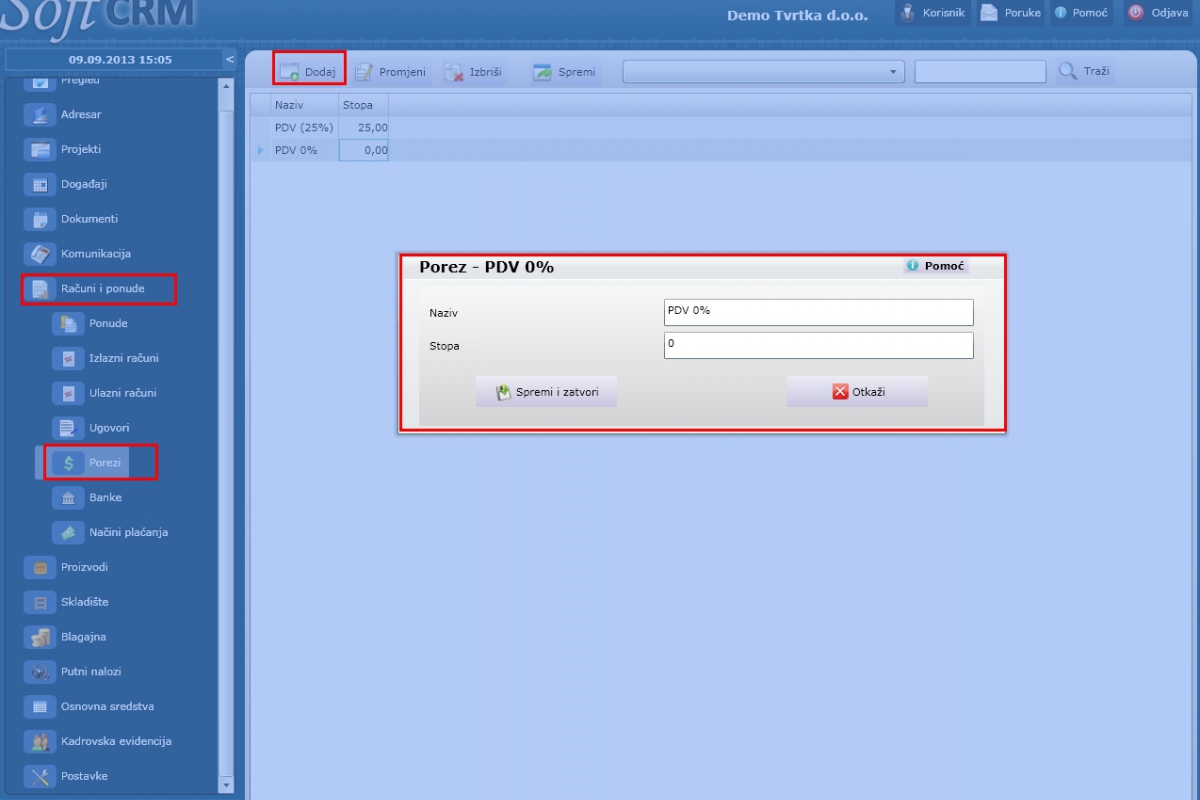Open the Ugovori icon

[x=68, y=428]
